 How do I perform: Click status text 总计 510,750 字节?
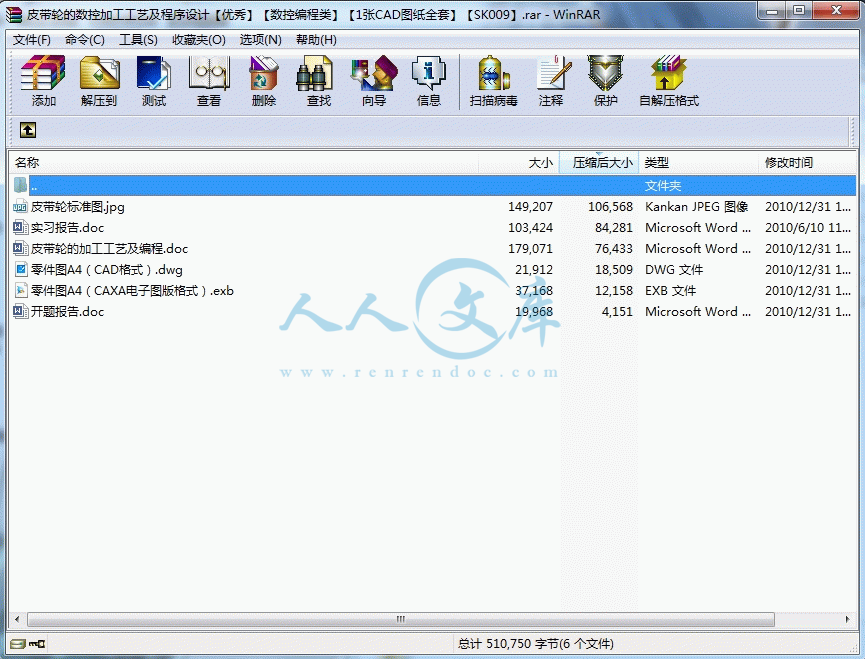535,644
